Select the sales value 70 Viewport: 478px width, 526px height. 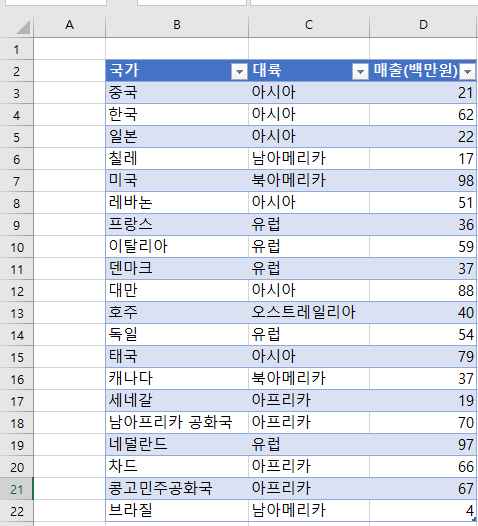coord(423,423)
